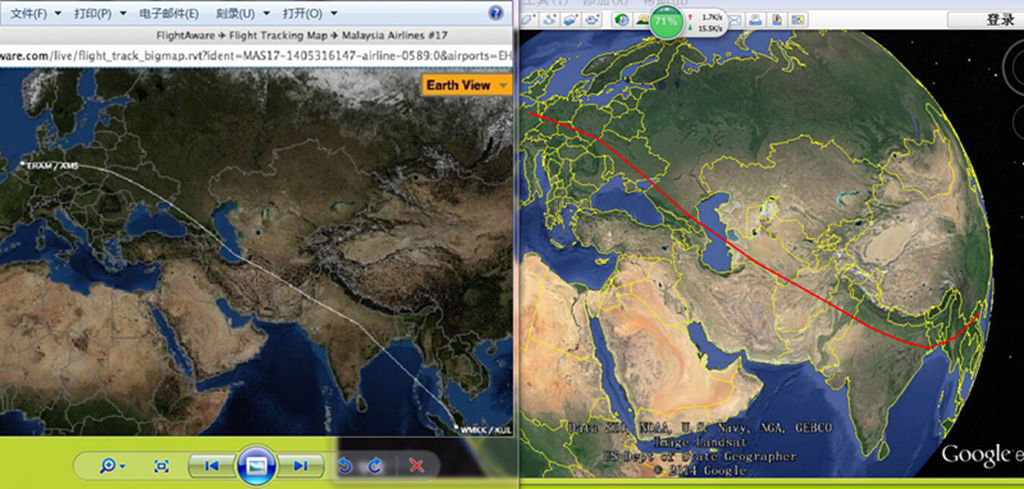Image resolution: width=1024 pixels, height=489 pixels.
Task: Click the fit-to-window actual size icon
Action: click(x=162, y=465)
